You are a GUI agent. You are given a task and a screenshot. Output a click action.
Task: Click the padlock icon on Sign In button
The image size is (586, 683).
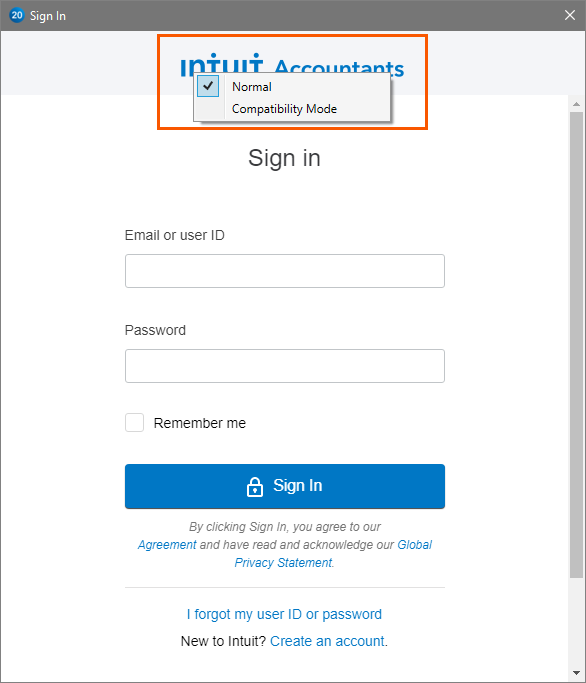coord(255,487)
